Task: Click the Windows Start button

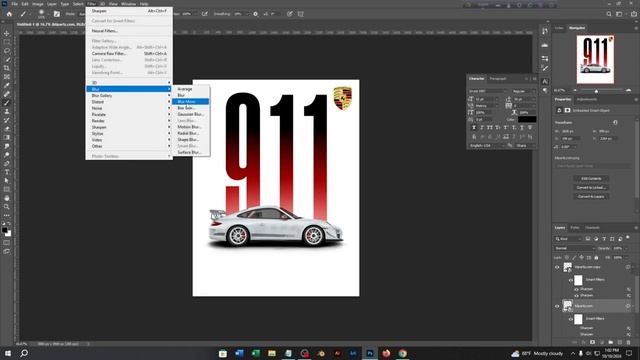Action: (x=8, y=353)
